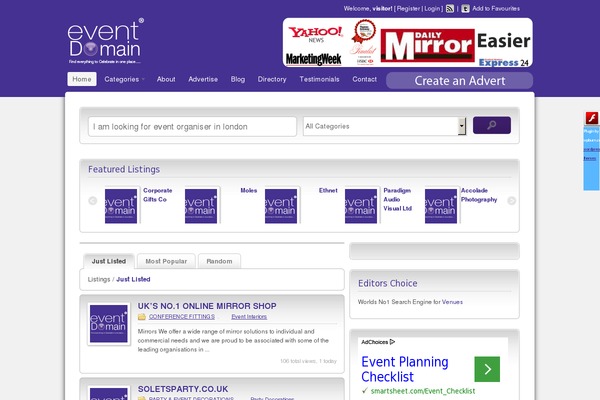The width and height of the screenshot is (600, 400).
Task: Click the folder icon beside CONFERENCE FITTINGS
Action: (x=142, y=317)
